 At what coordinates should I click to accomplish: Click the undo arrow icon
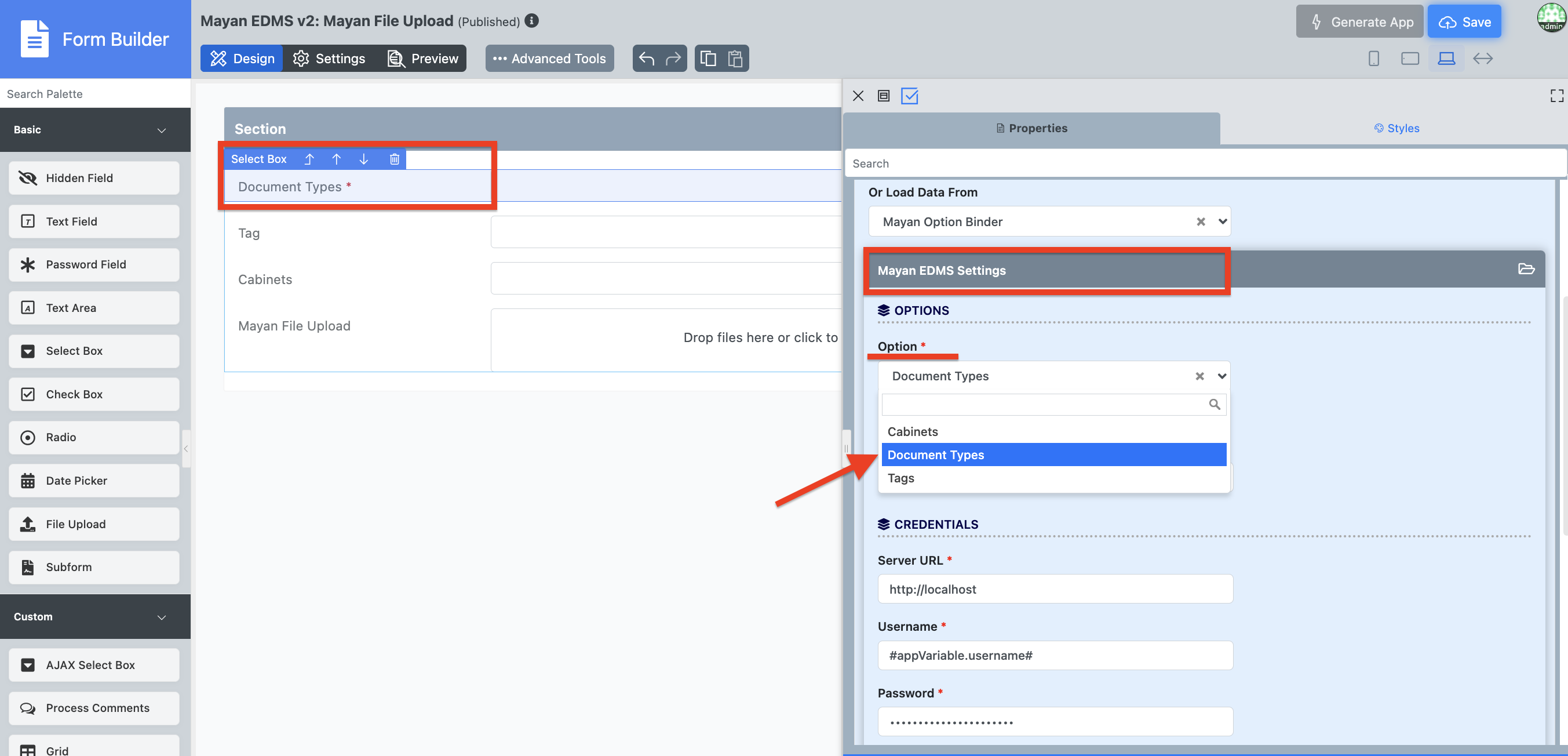[x=647, y=59]
